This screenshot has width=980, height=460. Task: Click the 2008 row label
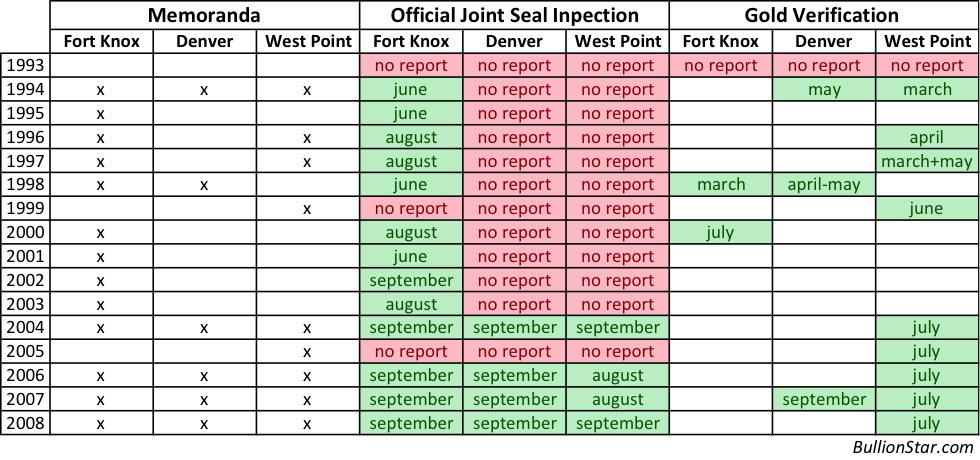point(25,423)
